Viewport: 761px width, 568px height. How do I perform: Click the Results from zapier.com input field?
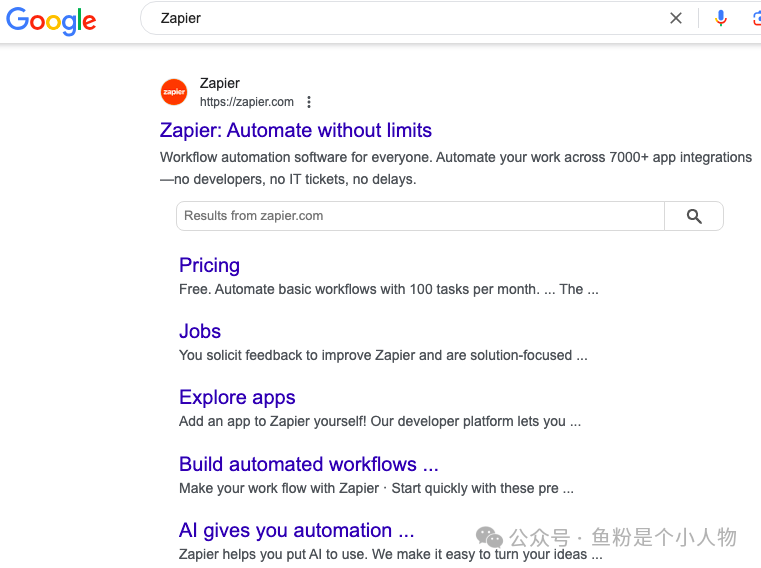pyautogui.click(x=420, y=216)
